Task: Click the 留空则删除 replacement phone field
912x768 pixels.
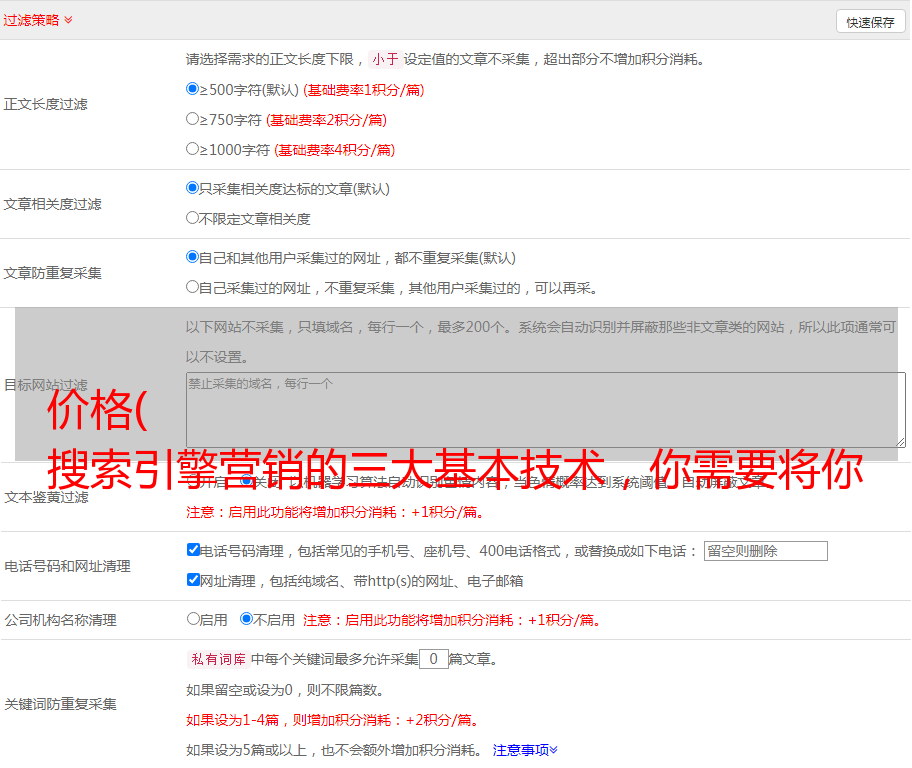Action: [765, 551]
